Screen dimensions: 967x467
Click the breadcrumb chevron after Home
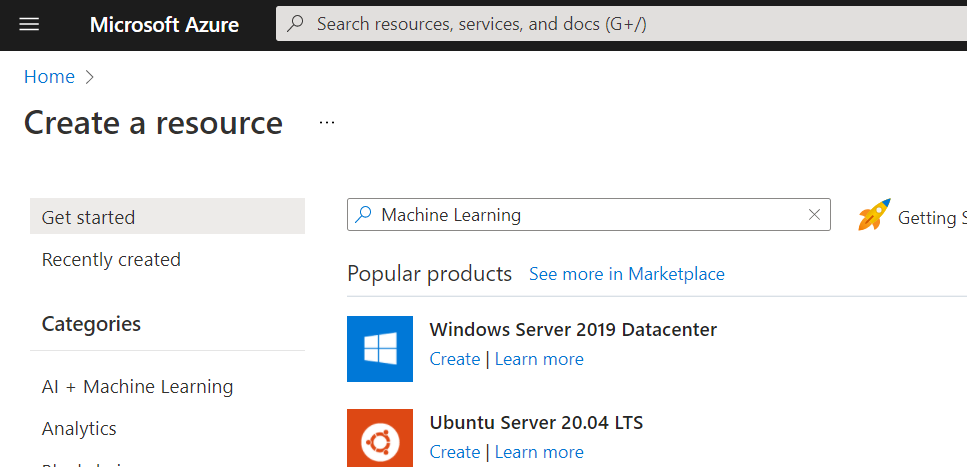tap(89, 76)
